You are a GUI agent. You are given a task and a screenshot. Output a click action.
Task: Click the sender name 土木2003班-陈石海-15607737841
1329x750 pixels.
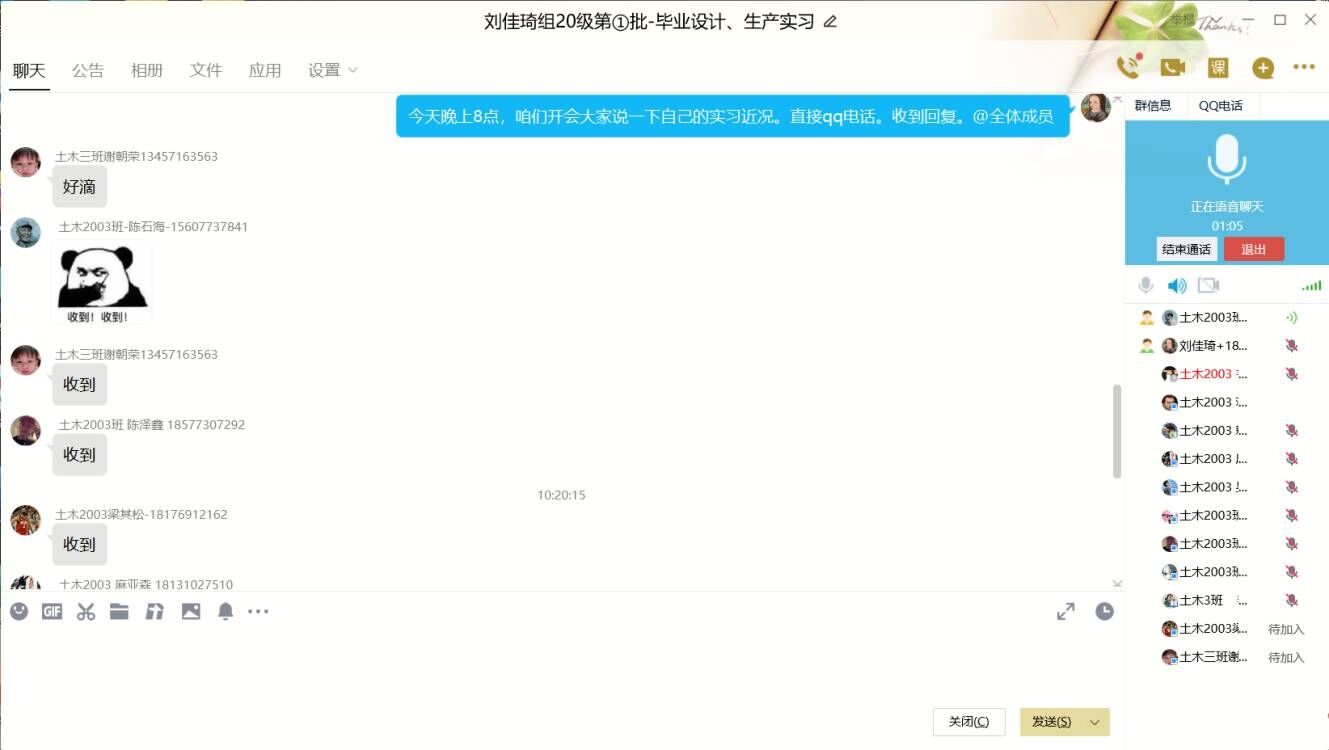pyautogui.click(x=153, y=227)
